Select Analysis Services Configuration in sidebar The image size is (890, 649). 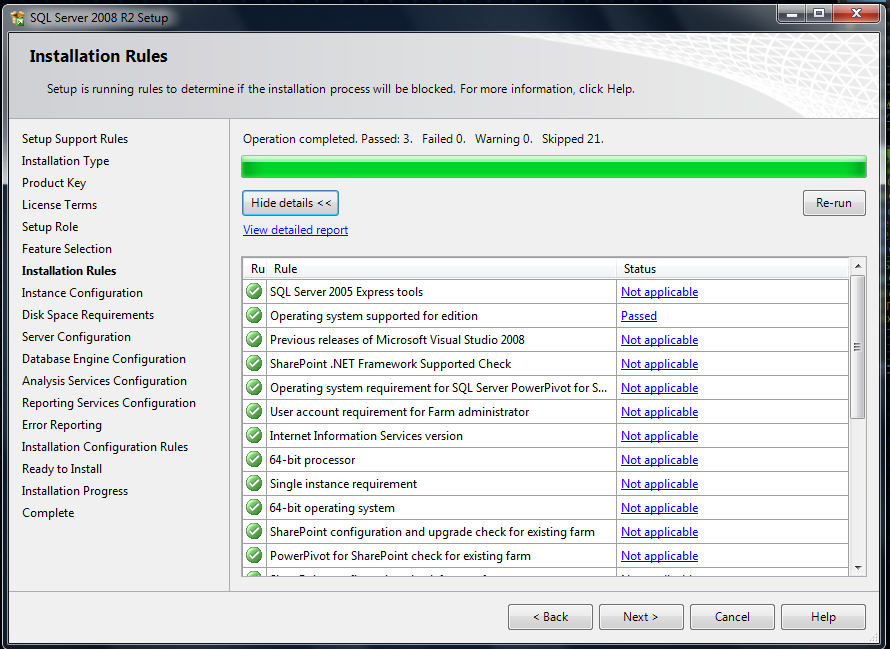click(x=104, y=381)
